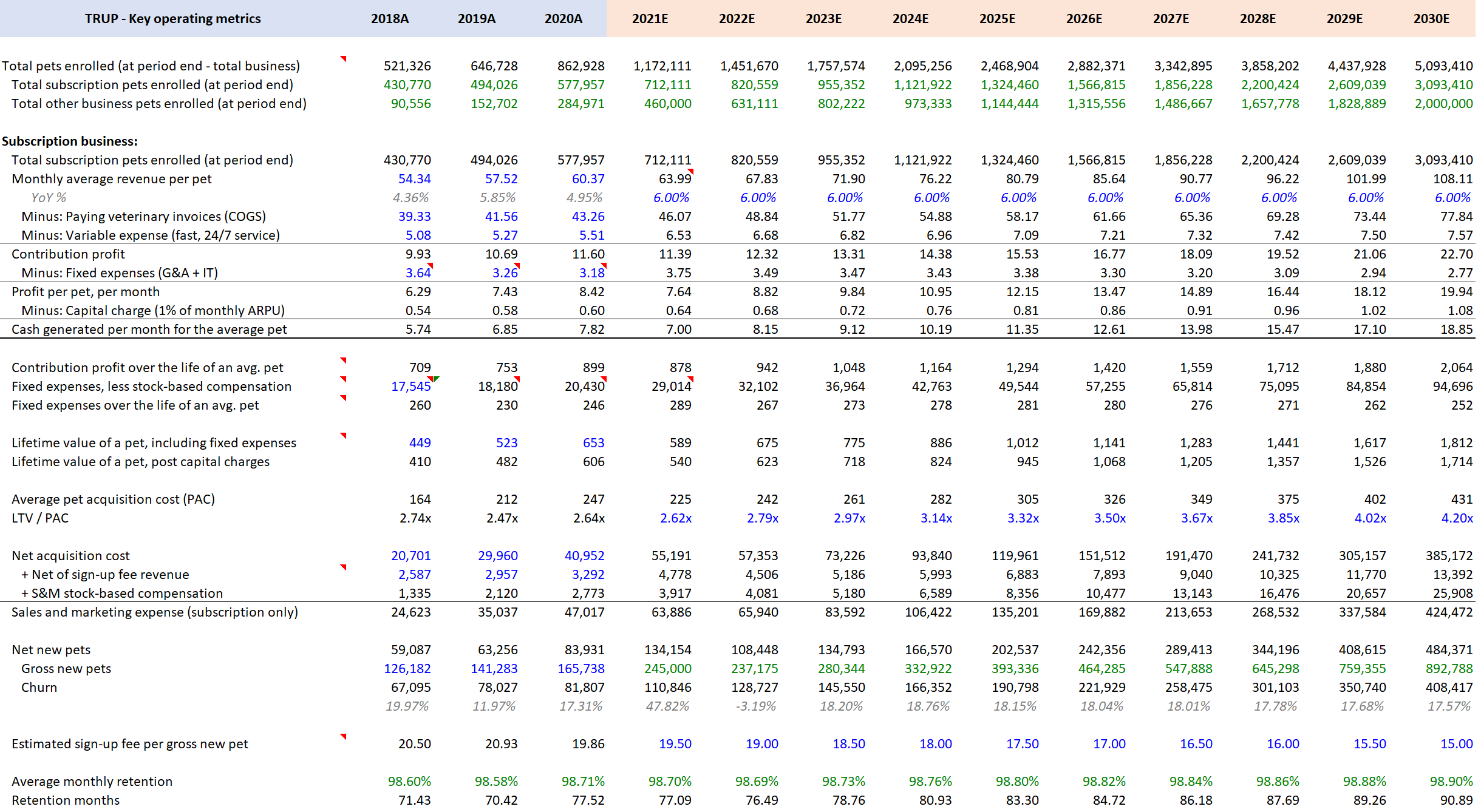Screen dimensions: 1481x812
Task: Select 2021E other business pets value 460,000
Action: coord(667,103)
